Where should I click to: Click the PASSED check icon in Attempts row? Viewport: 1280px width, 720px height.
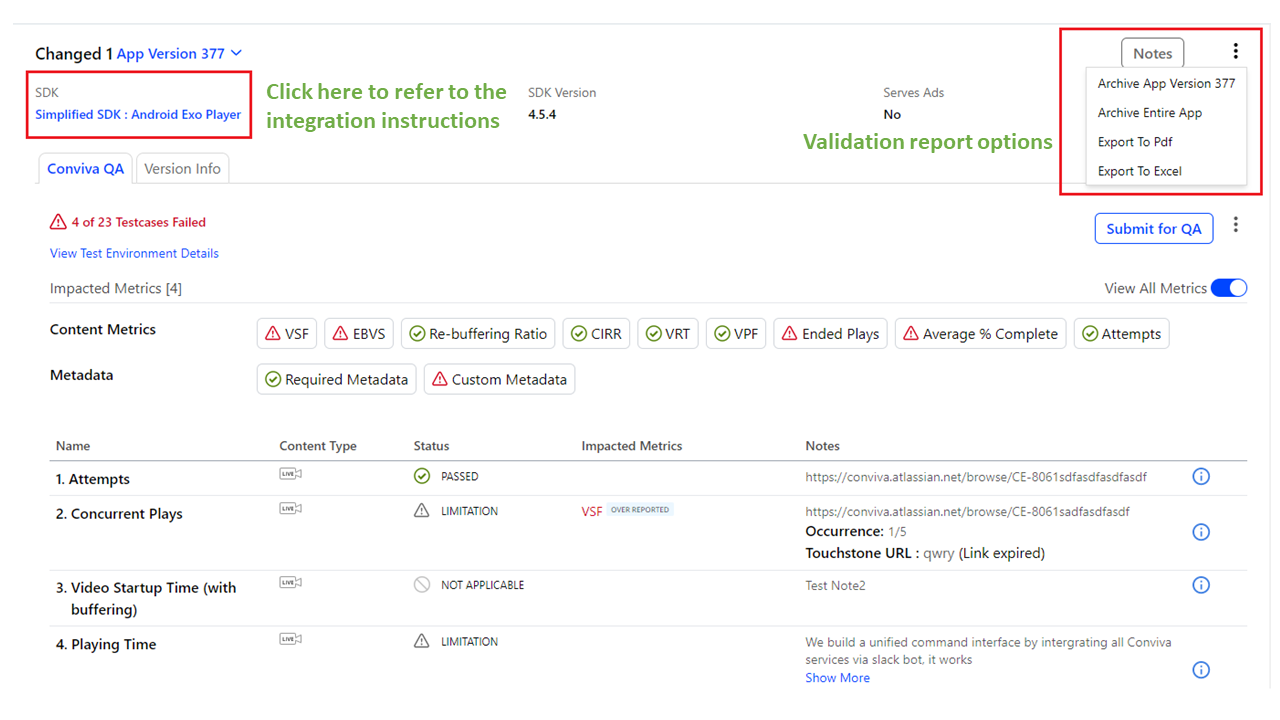coord(422,476)
